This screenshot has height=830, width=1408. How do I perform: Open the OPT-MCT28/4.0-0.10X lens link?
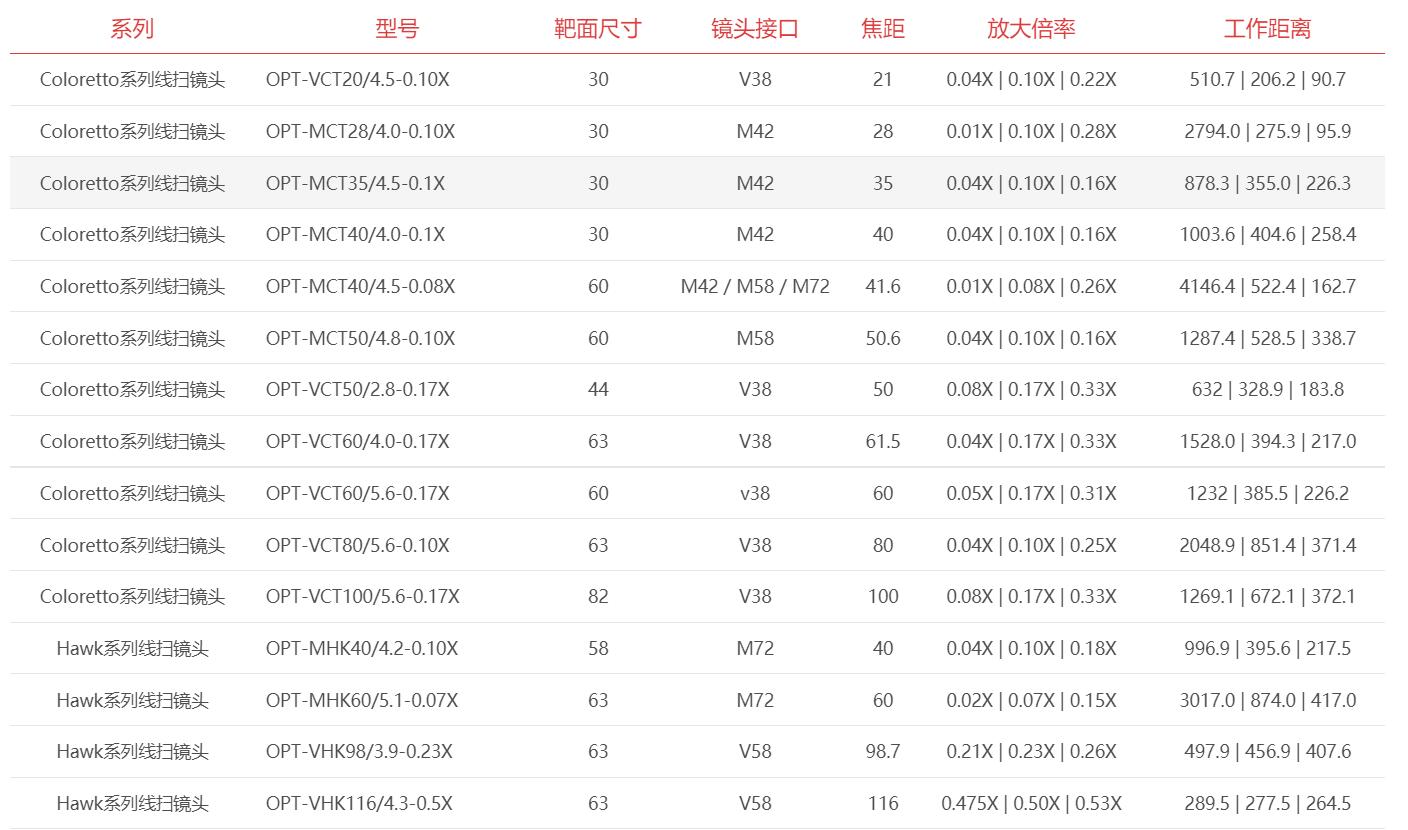(360, 131)
